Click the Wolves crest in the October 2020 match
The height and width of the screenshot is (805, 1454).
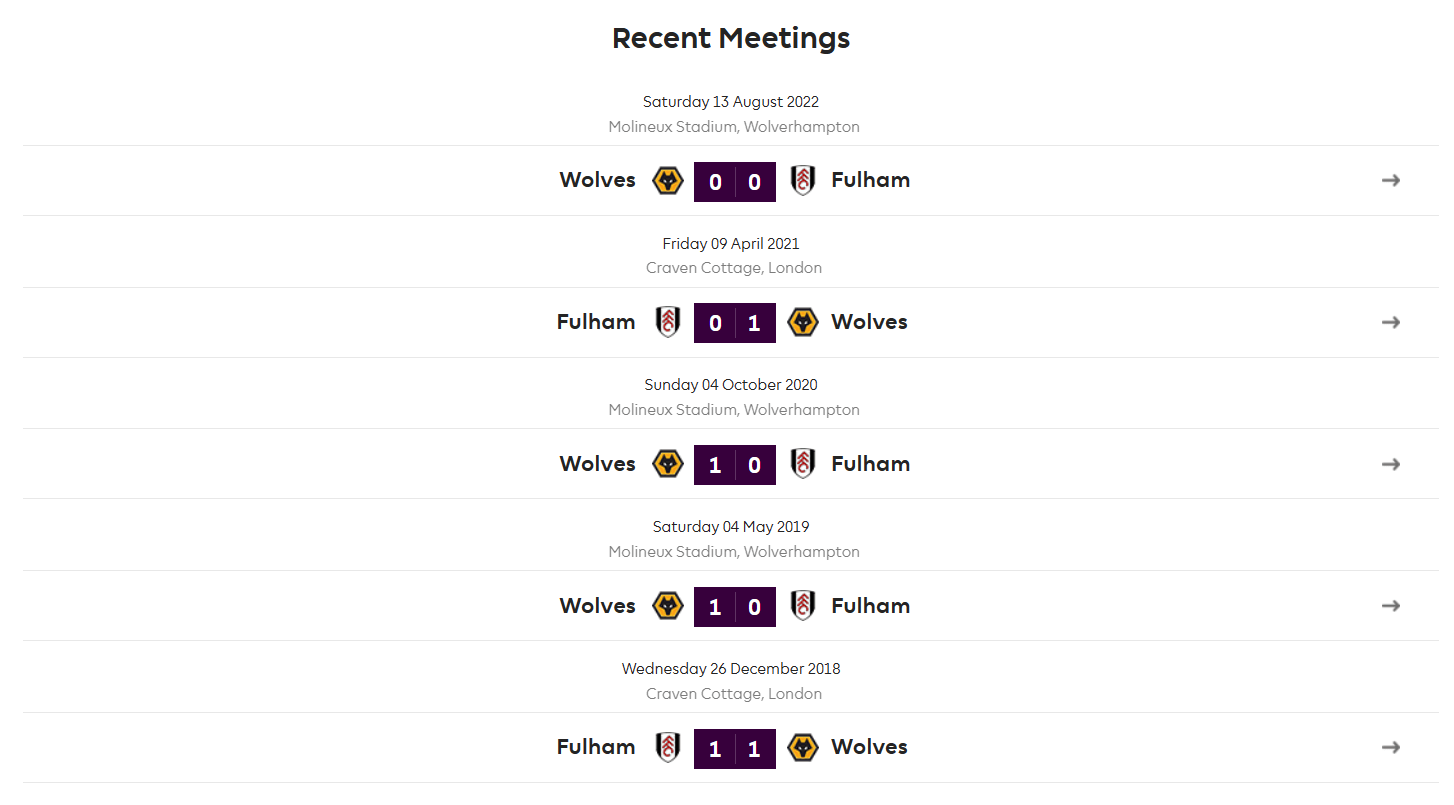point(667,464)
